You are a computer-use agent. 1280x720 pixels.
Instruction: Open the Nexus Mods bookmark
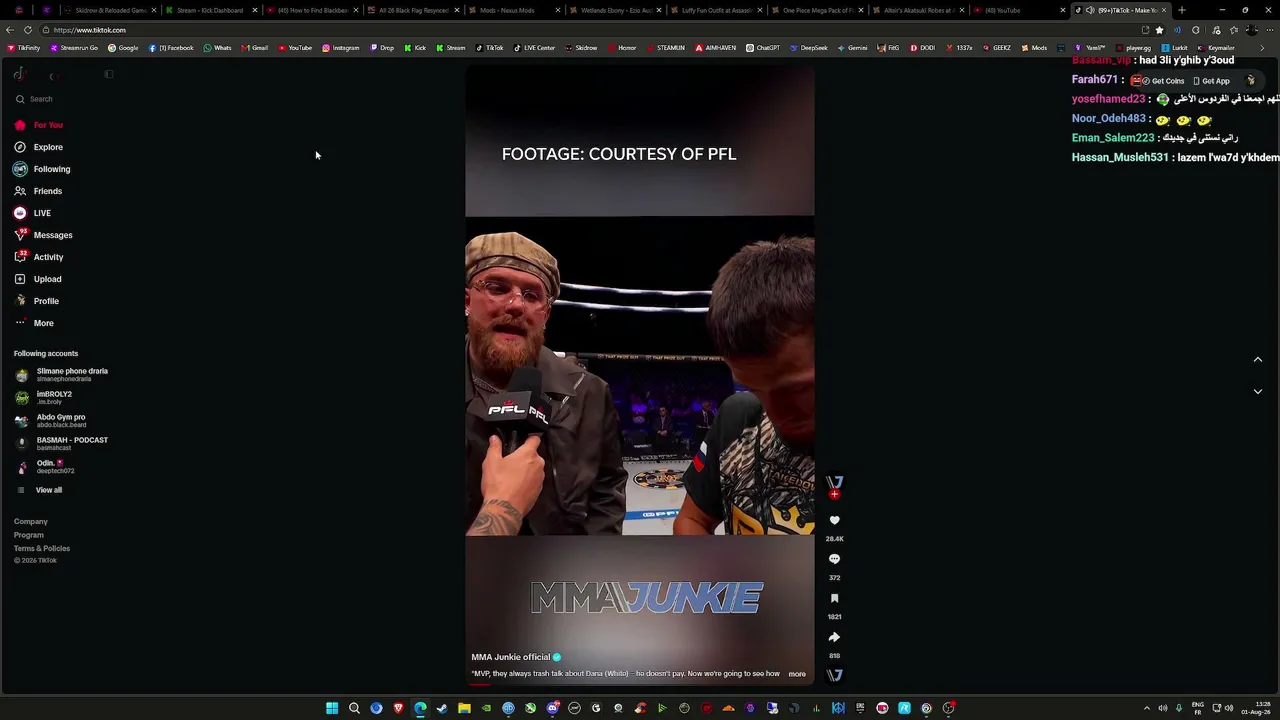(x=1034, y=48)
